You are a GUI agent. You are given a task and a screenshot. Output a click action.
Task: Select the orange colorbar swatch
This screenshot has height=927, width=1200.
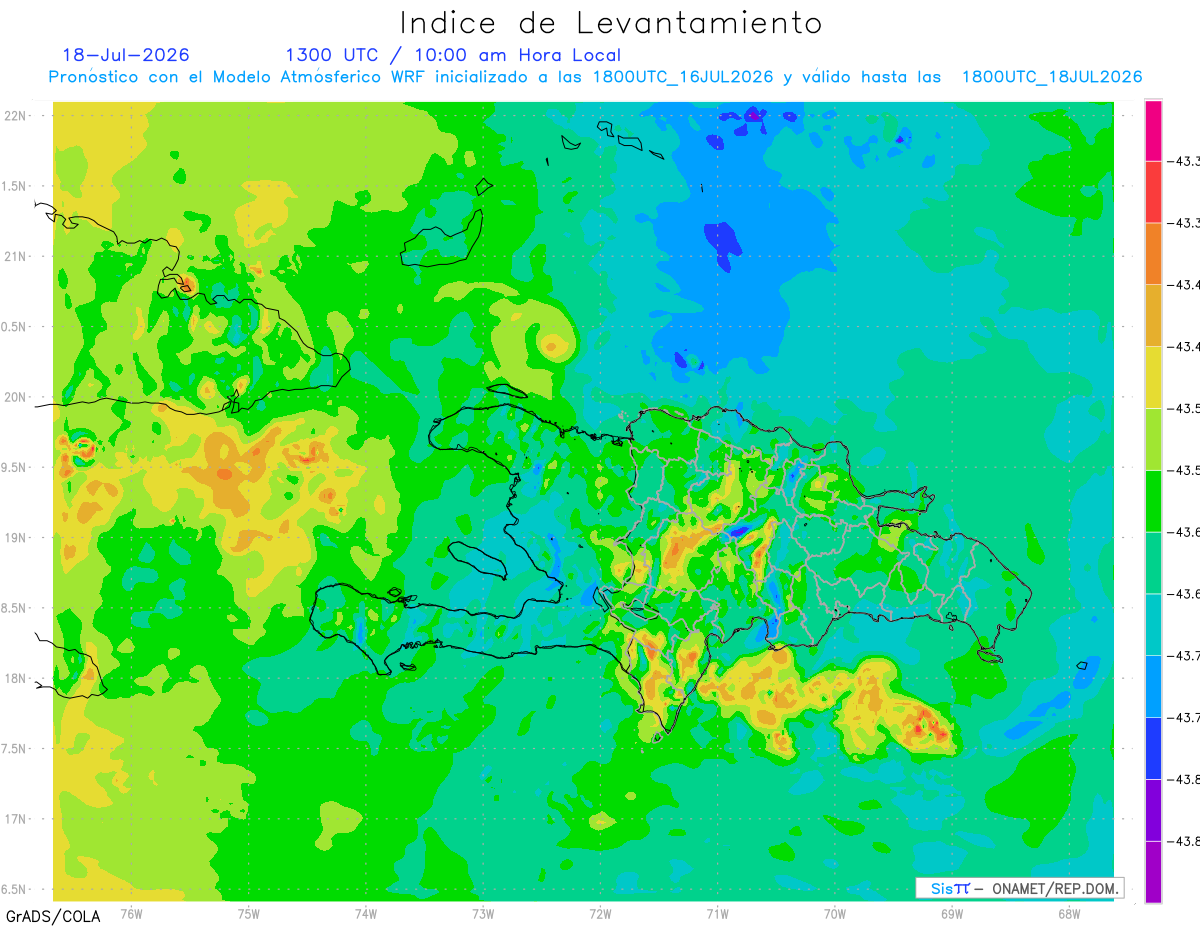point(1153,254)
